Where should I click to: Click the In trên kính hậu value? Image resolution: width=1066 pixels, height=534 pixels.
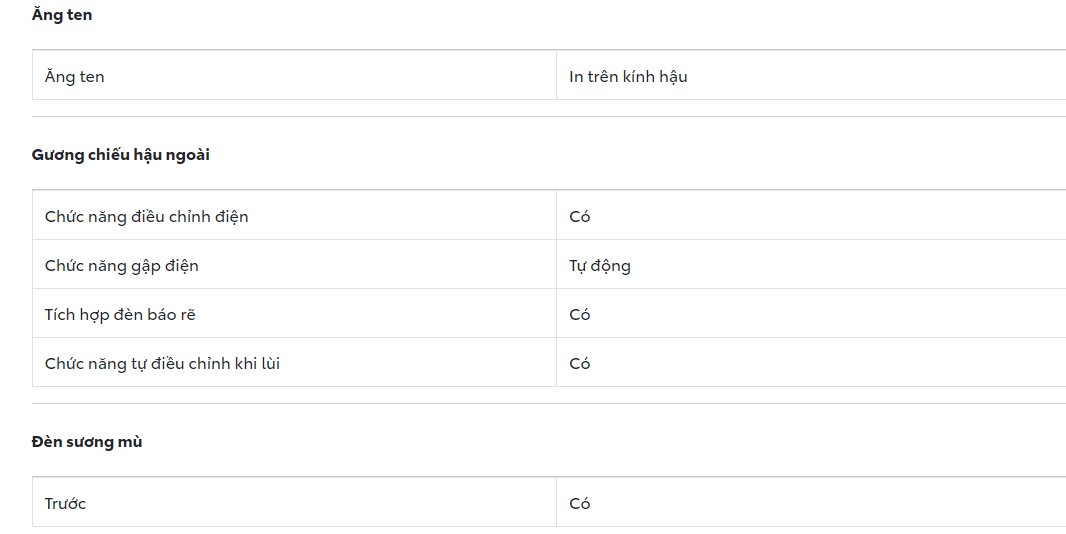(x=628, y=77)
